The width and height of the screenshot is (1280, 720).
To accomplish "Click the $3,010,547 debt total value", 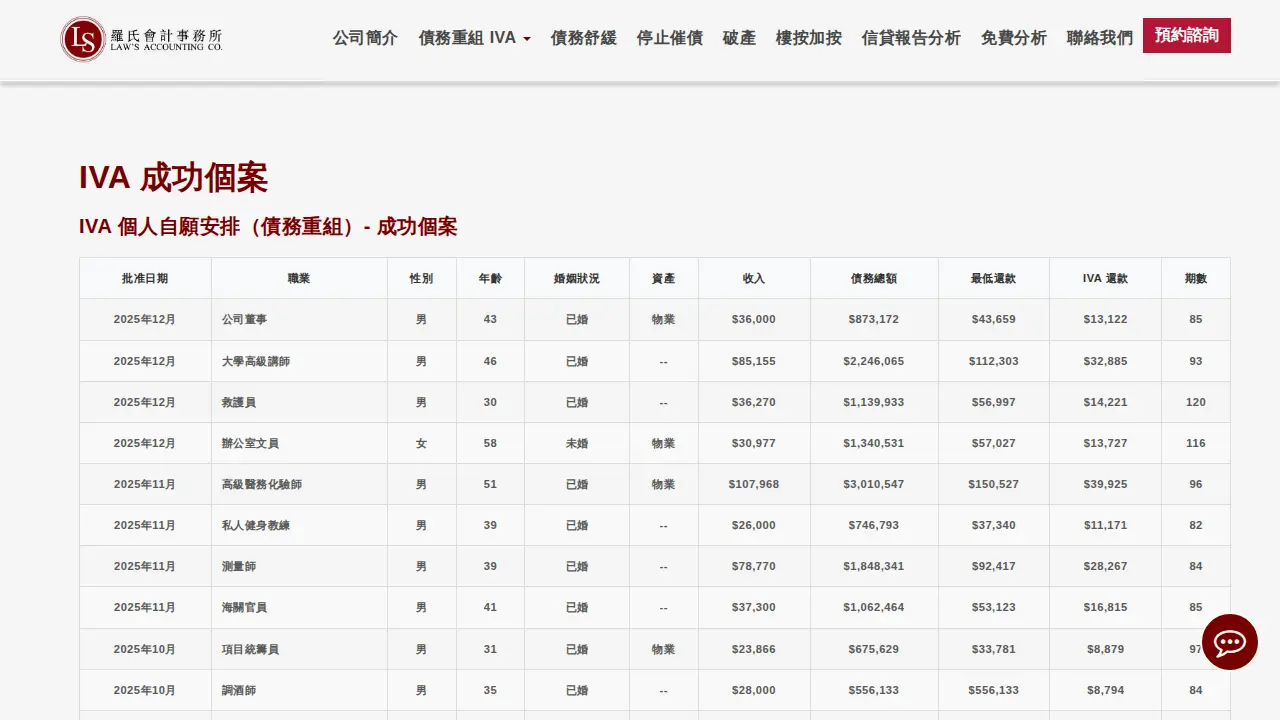I will pyautogui.click(x=874, y=484).
